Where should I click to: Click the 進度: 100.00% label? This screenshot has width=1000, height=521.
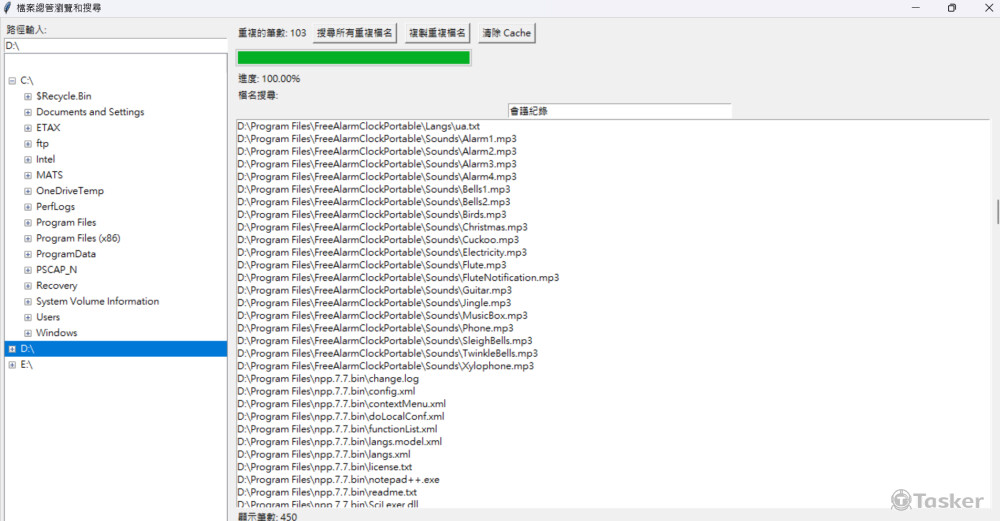[x=269, y=79]
